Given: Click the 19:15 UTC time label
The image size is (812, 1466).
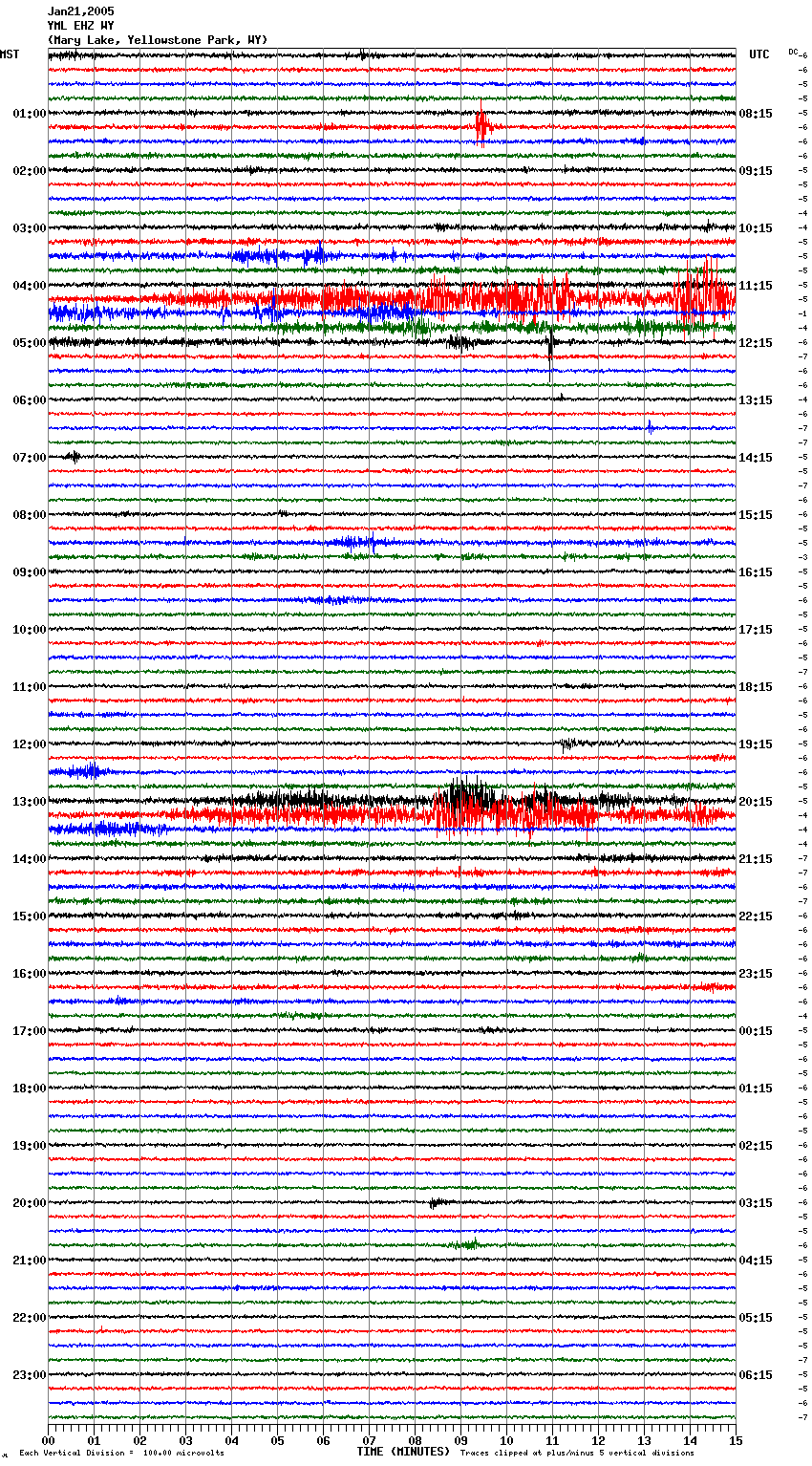Looking at the screenshot, I should 756,744.
